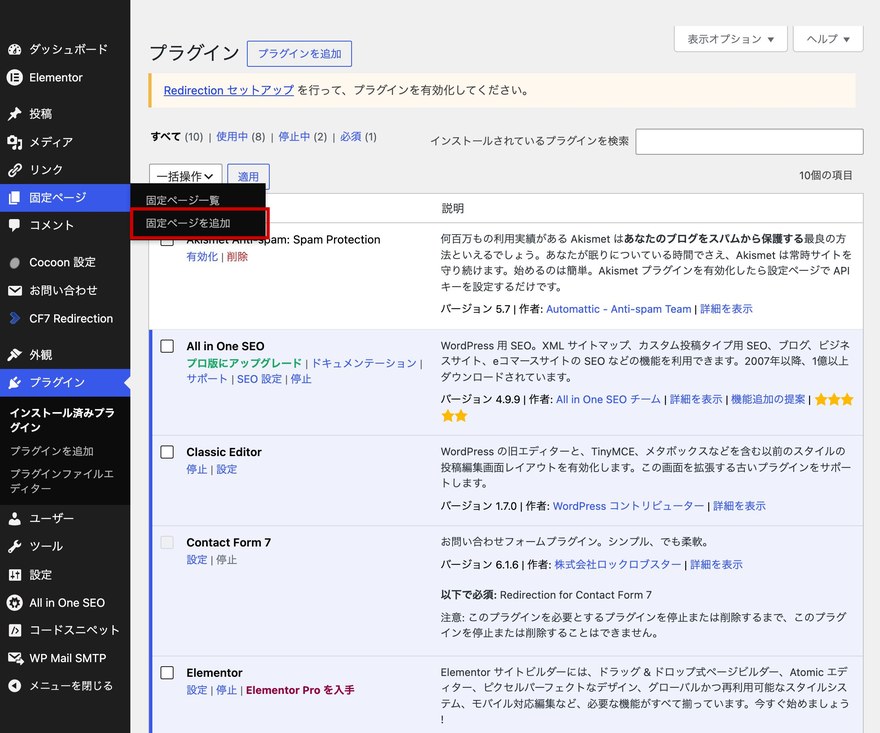The width and height of the screenshot is (880, 733).
Task: Click the Elementor logo icon in the sidebar
Action: pyautogui.click(x=15, y=77)
